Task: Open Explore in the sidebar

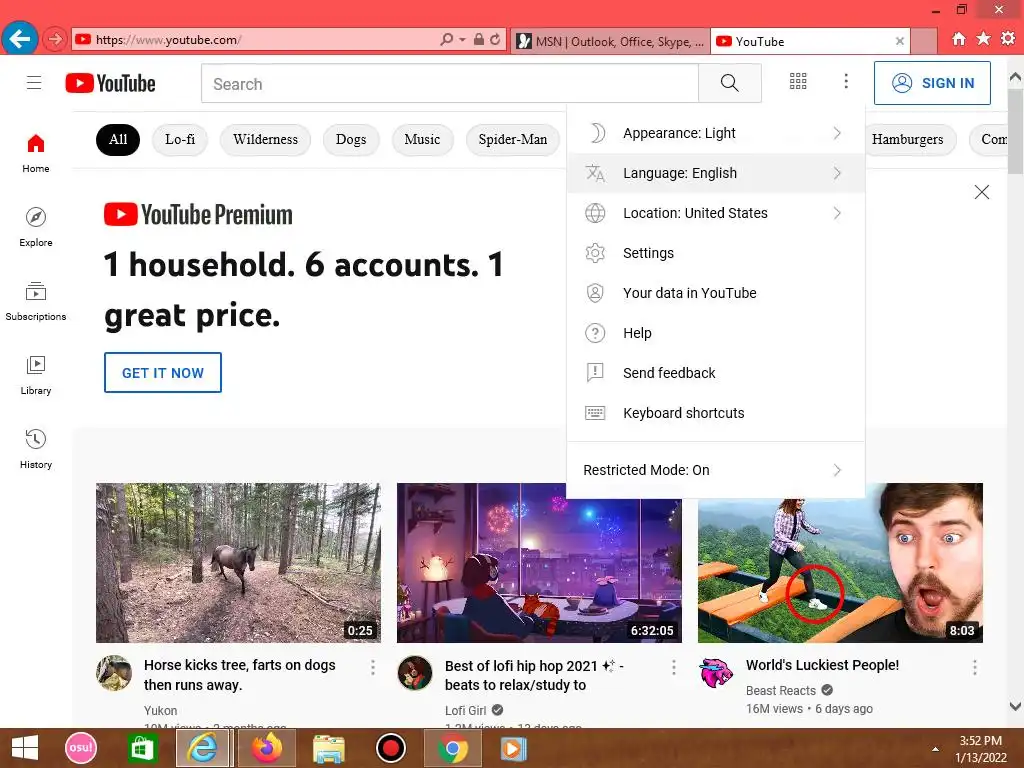Action: point(36,227)
